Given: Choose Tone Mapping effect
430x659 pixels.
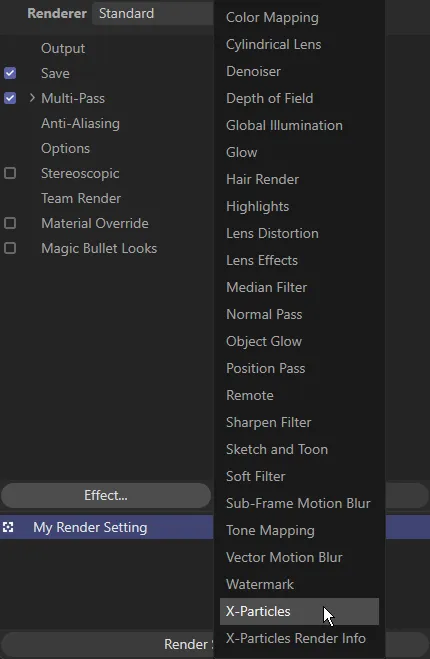Looking at the screenshot, I should click(x=299, y=530).
